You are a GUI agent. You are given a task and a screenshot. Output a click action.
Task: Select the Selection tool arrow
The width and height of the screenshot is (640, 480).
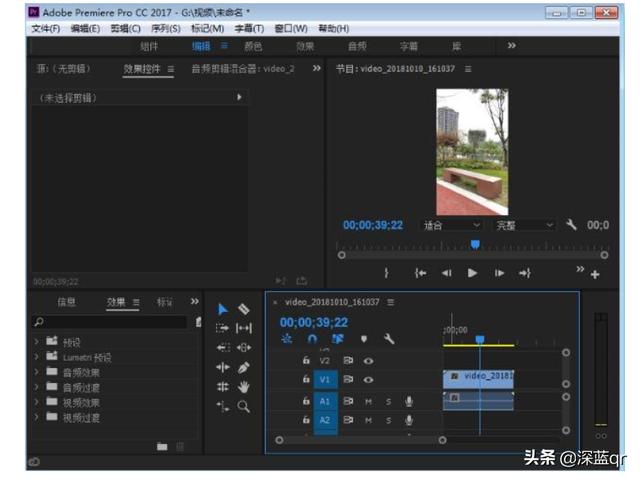click(222, 309)
